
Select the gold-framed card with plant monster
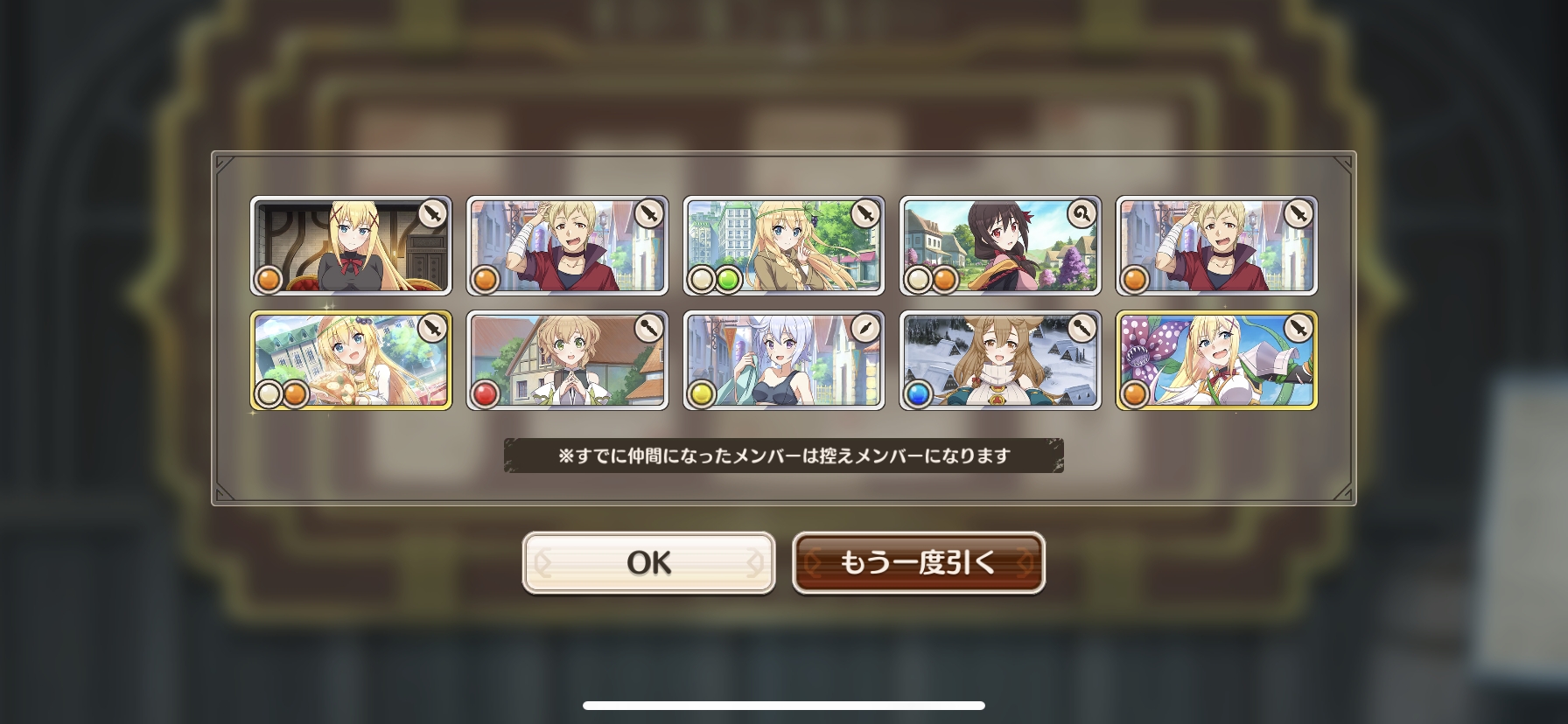[1216, 360]
